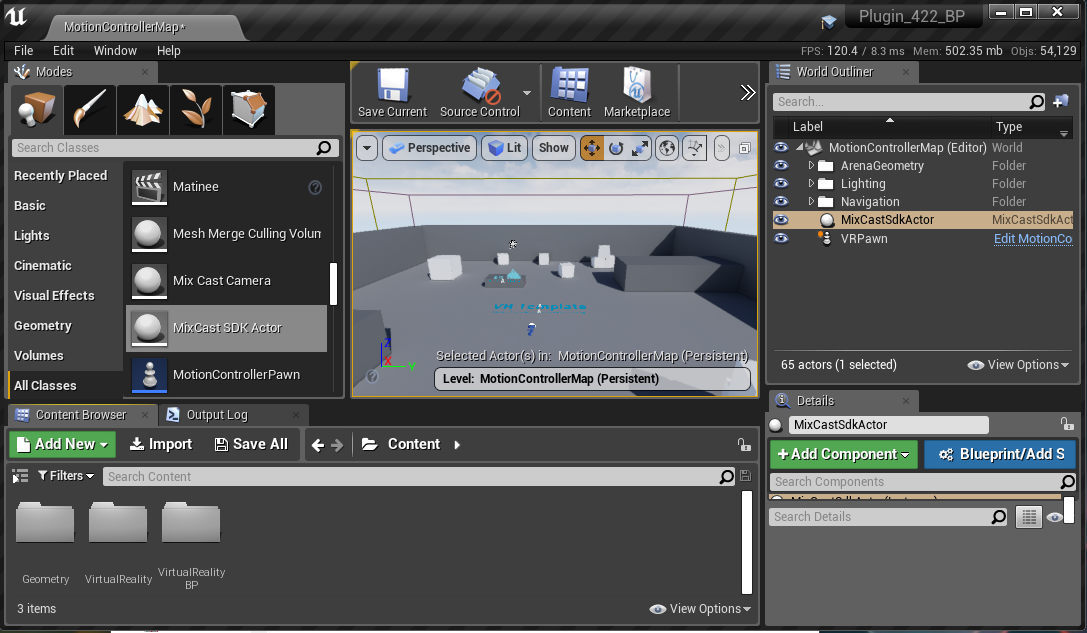Open the Marketplace toolbar icon

(637, 93)
